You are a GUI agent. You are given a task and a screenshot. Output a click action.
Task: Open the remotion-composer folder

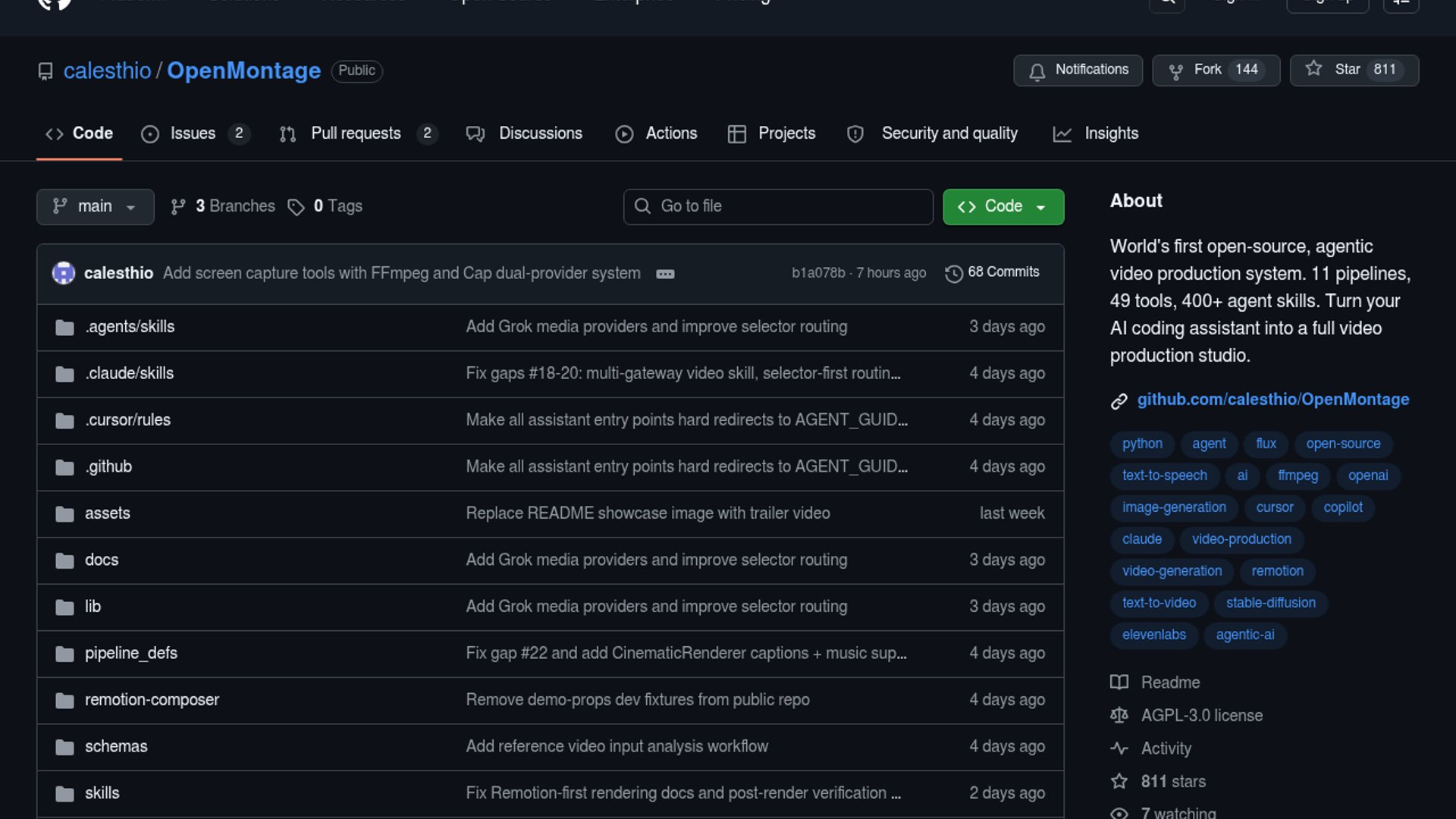coord(152,700)
